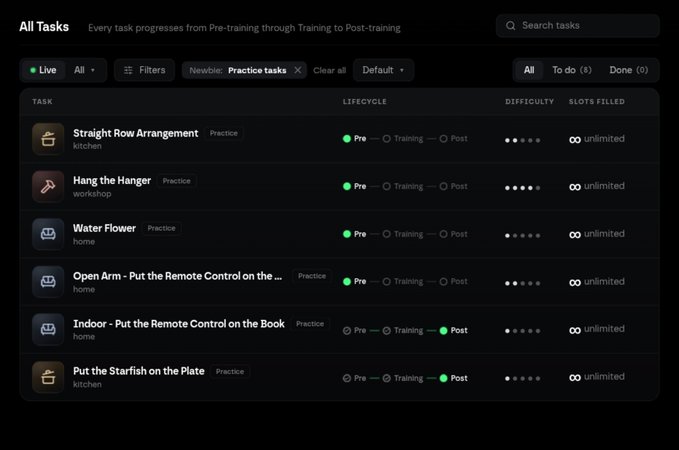Open Indoor - Put the Remote Control on the Book
Screen dimensions: 679x450
click(x=179, y=324)
